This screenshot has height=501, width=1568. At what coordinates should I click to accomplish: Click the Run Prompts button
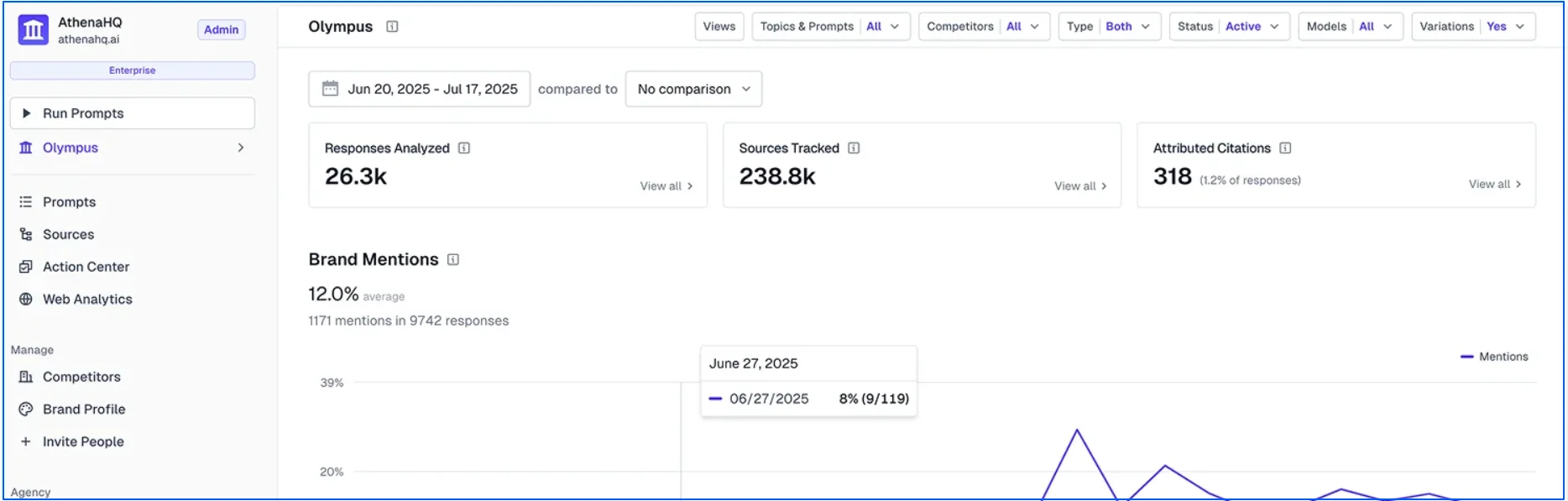(x=133, y=113)
